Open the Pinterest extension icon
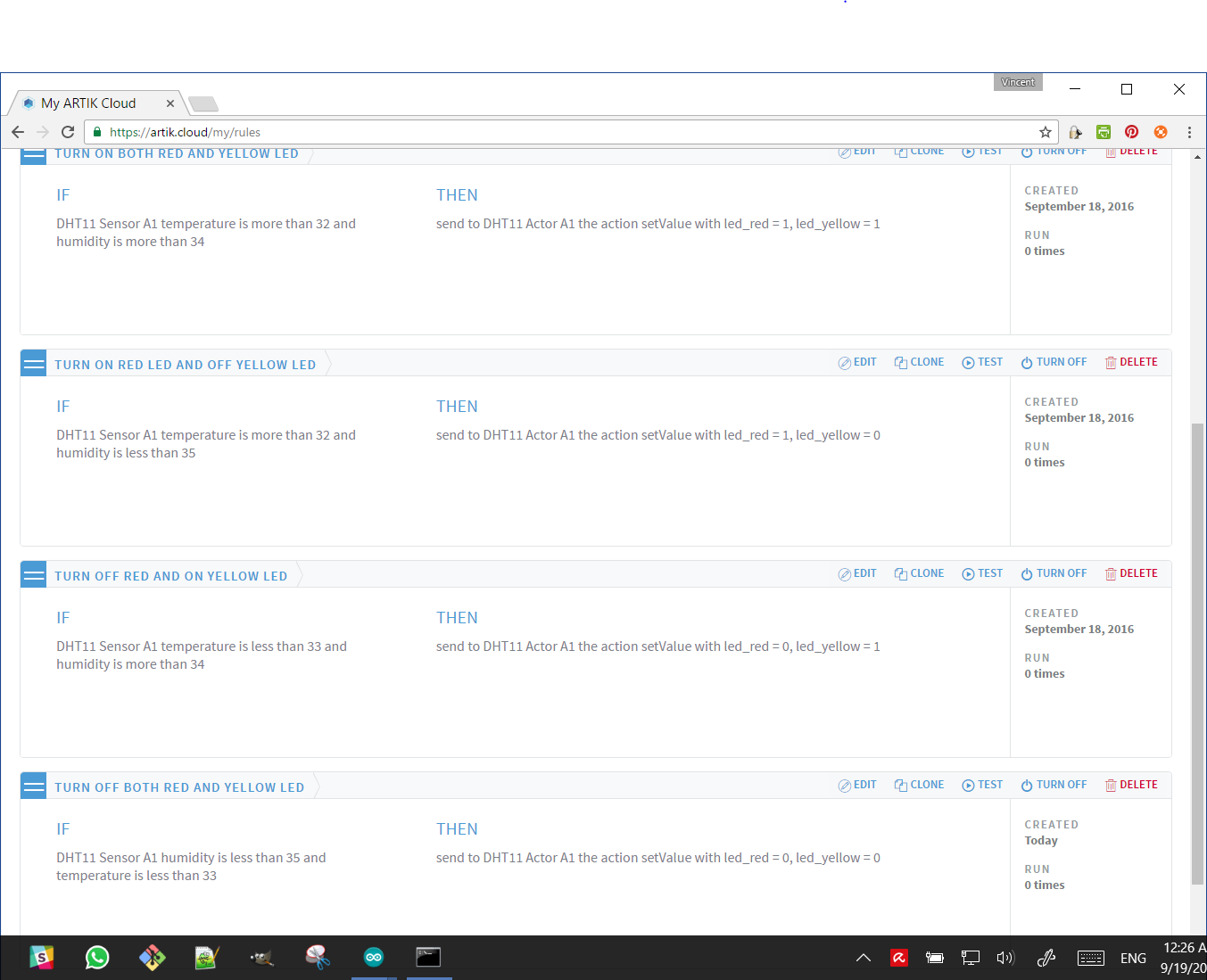The height and width of the screenshot is (980, 1207). coord(1131,132)
